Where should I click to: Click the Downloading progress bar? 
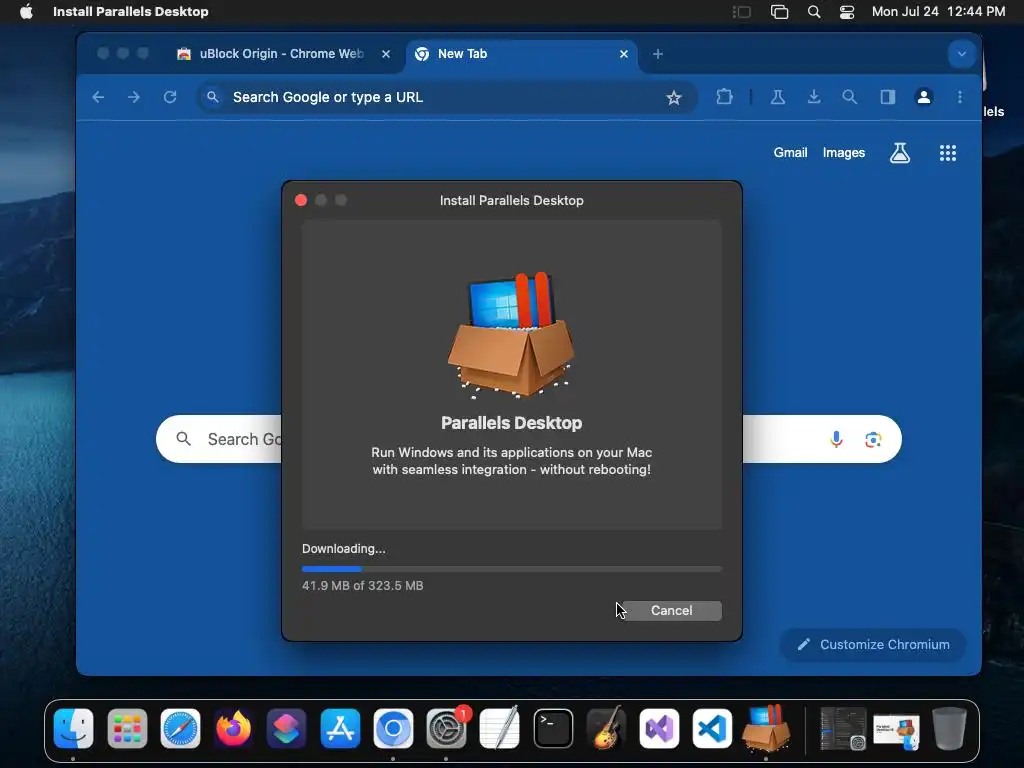pos(511,569)
